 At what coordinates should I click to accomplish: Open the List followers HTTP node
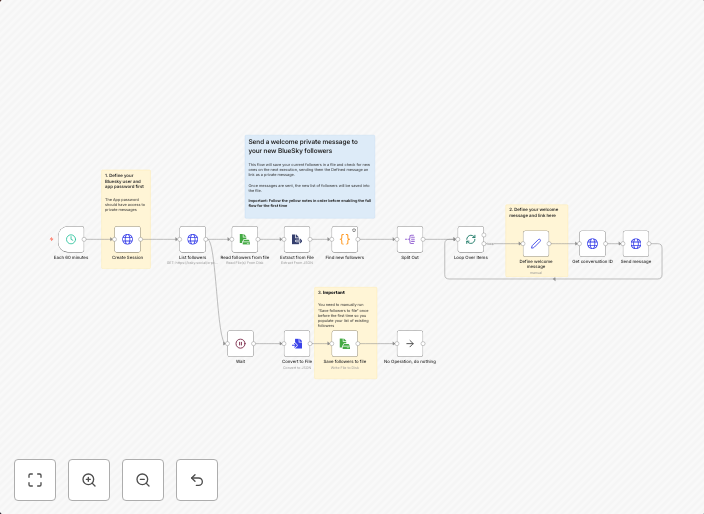tap(192, 239)
